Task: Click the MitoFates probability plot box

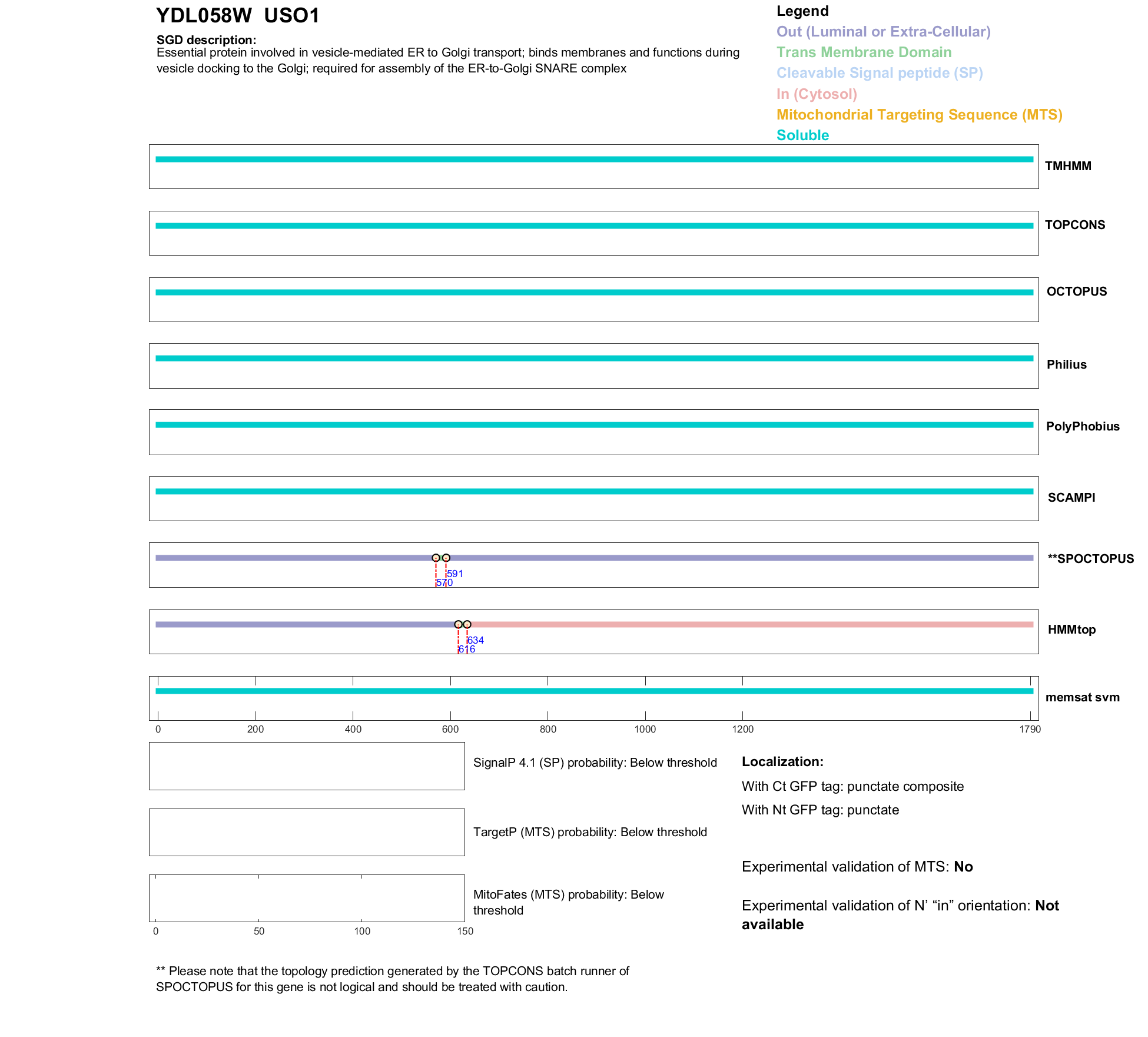Action: [x=307, y=898]
